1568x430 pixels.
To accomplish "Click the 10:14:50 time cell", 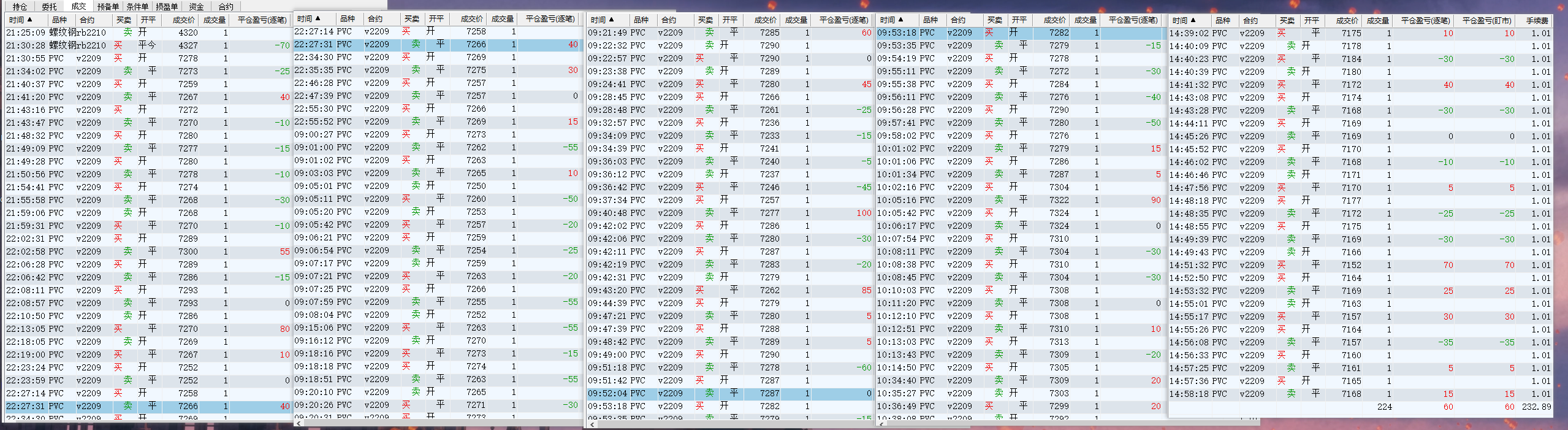I will point(897,367).
